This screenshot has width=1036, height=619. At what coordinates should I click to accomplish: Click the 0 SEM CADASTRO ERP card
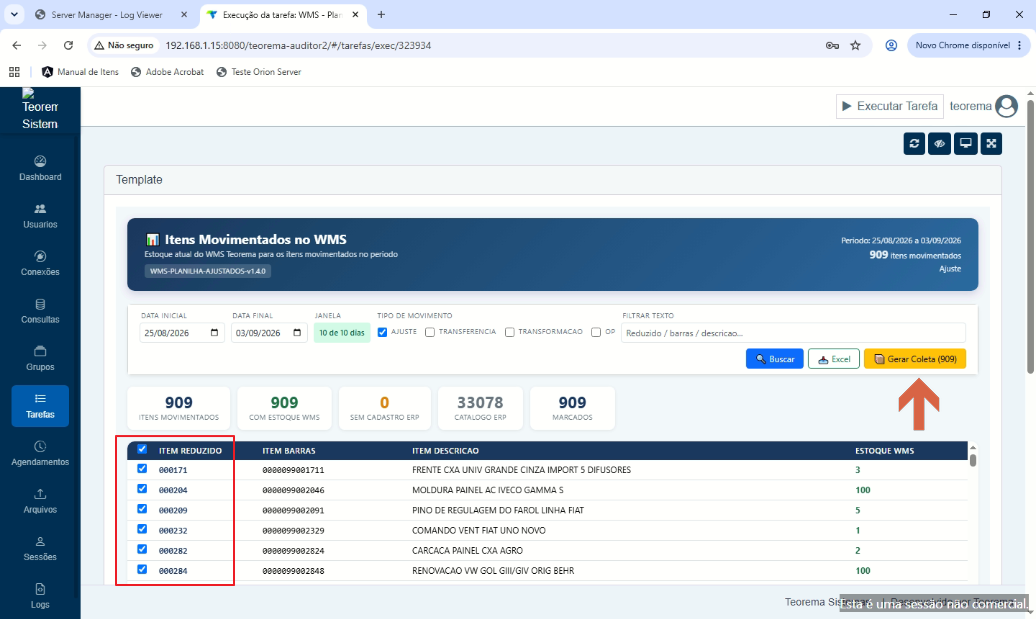pyautogui.click(x=385, y=408)
